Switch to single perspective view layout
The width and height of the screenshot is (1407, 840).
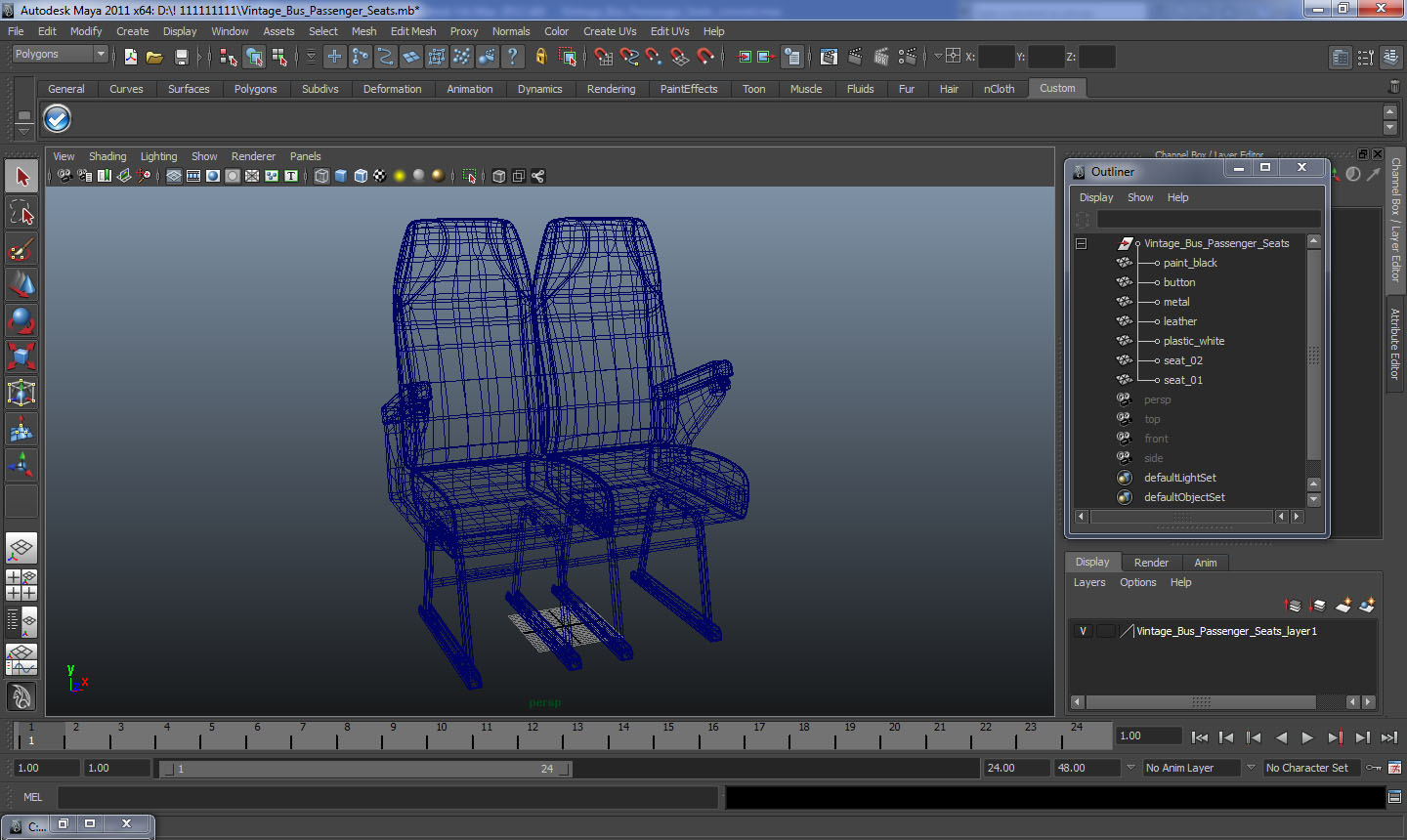pos(21,548)
